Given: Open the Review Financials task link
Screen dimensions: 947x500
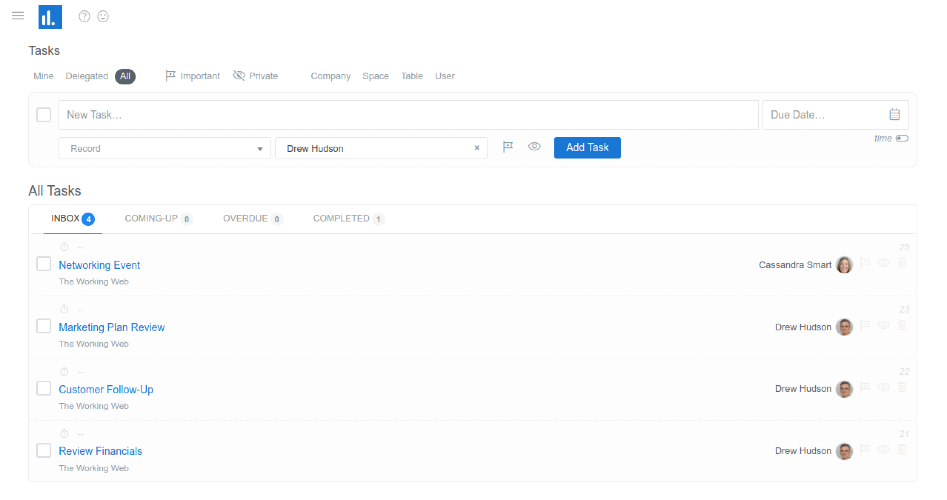Looking at the screenshot, I should (x=100, y=451).
